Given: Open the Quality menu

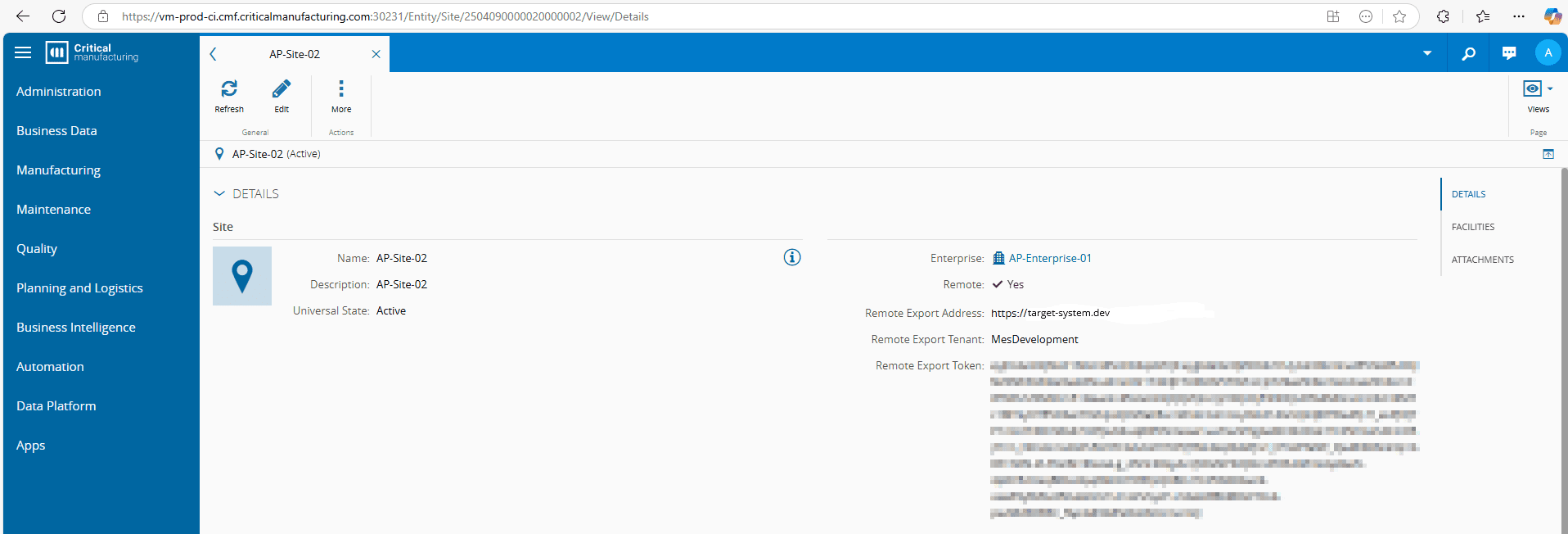Looking at the screenshot, I should pyautogui.click(x=37, y=249).
